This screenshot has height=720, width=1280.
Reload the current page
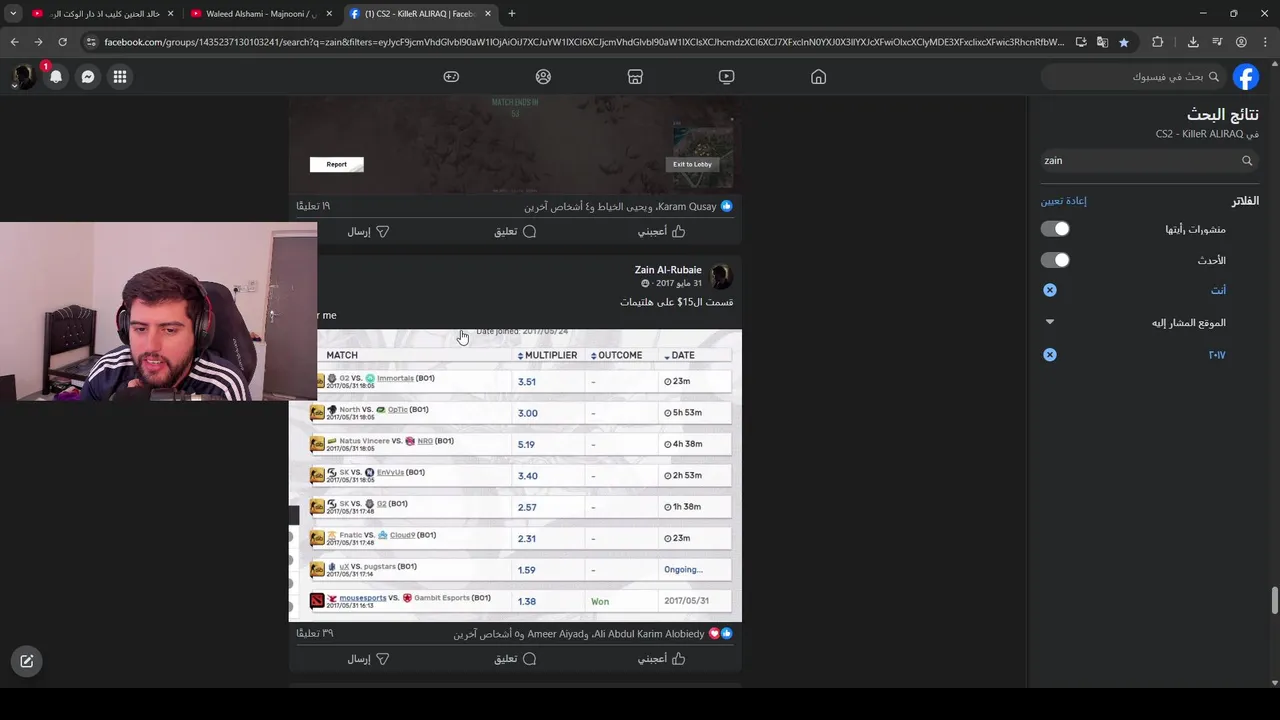coord(62,42)
